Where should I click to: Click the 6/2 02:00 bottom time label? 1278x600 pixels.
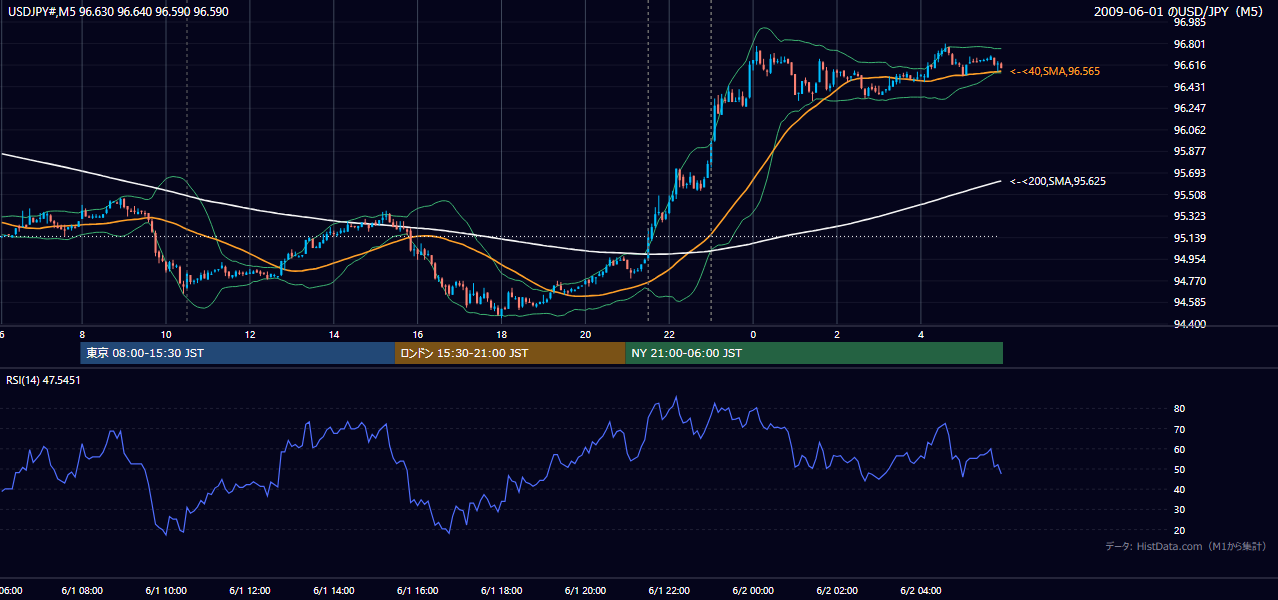click(837, 591)
